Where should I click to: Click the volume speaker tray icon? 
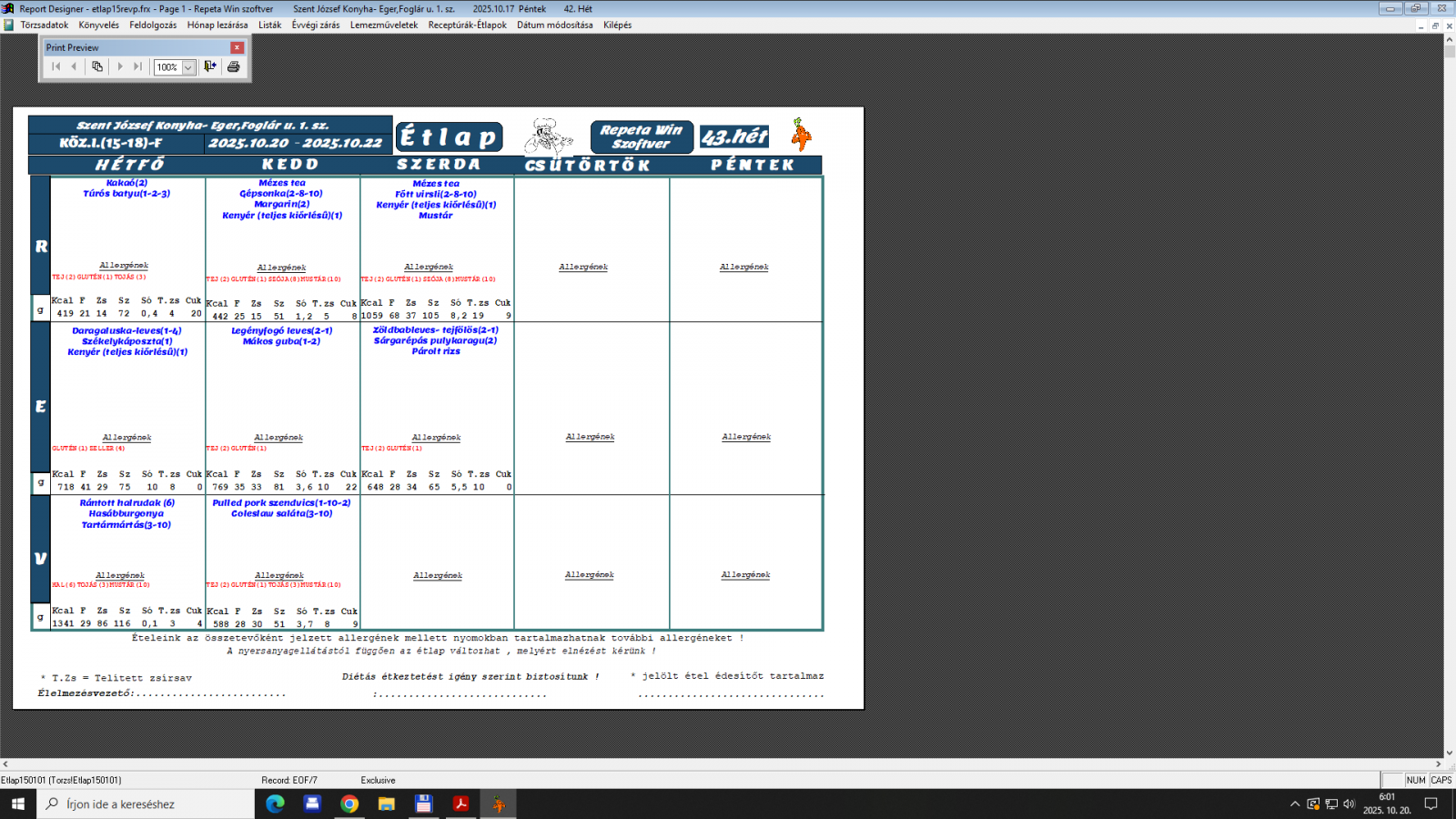1349,804
